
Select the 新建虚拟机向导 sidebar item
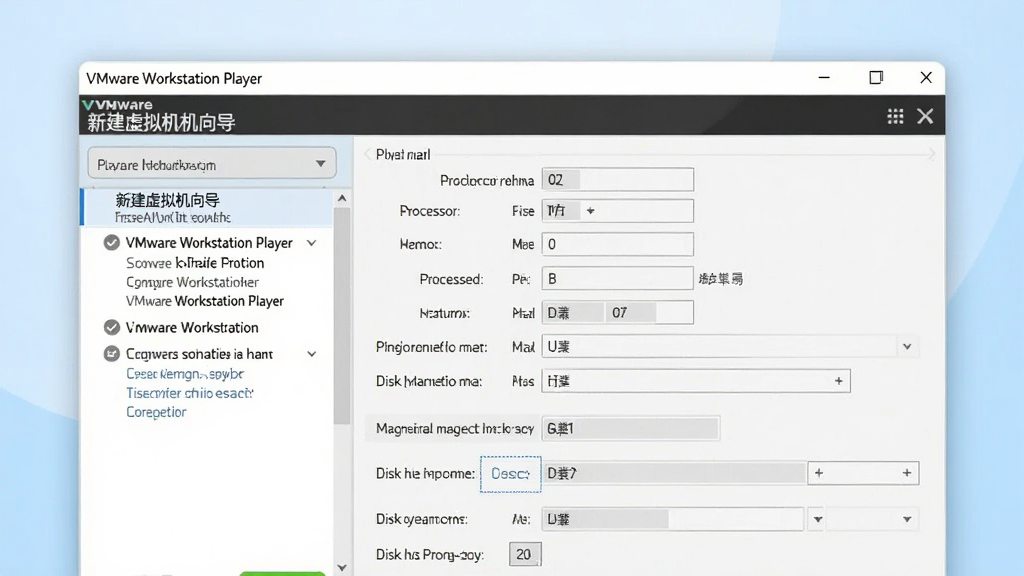(x=208, y=208)
